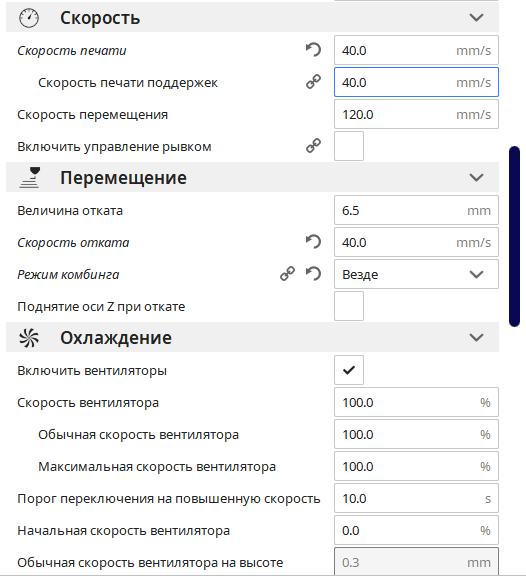Click the Перемещение section title
Viewport: 526px width, 581px height.
click(x=123, y=178)
